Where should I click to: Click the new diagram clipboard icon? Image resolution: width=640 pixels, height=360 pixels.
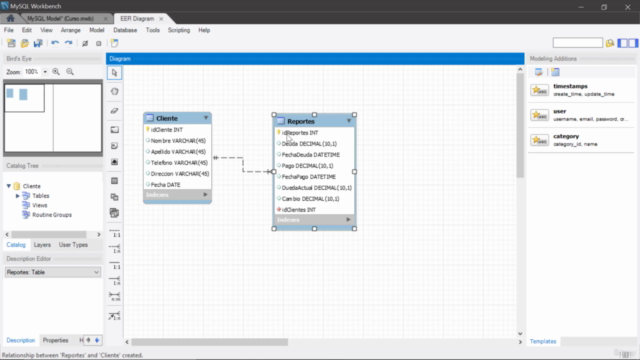115,43
